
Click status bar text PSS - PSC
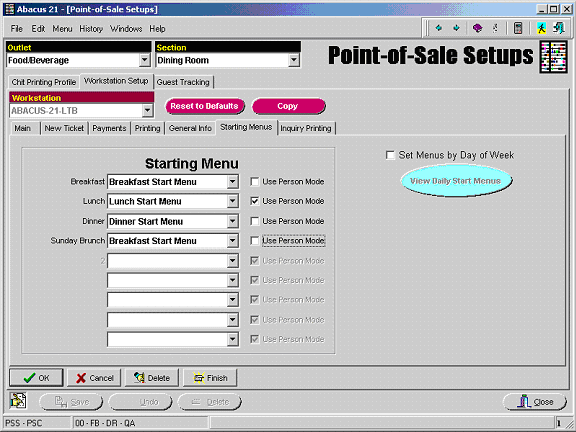[24, 423]
